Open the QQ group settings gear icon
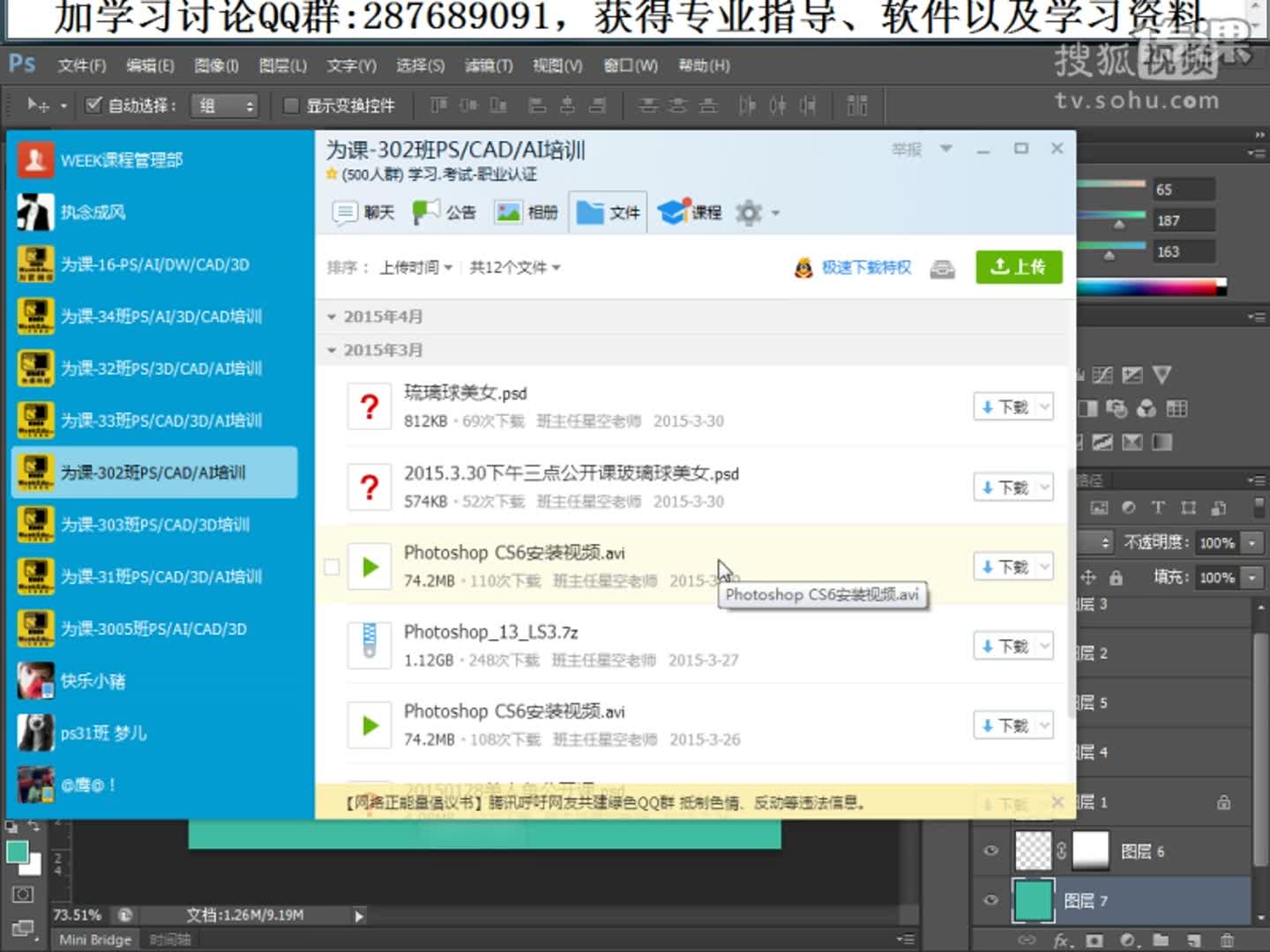The image size is (1270, 952). 749,212
